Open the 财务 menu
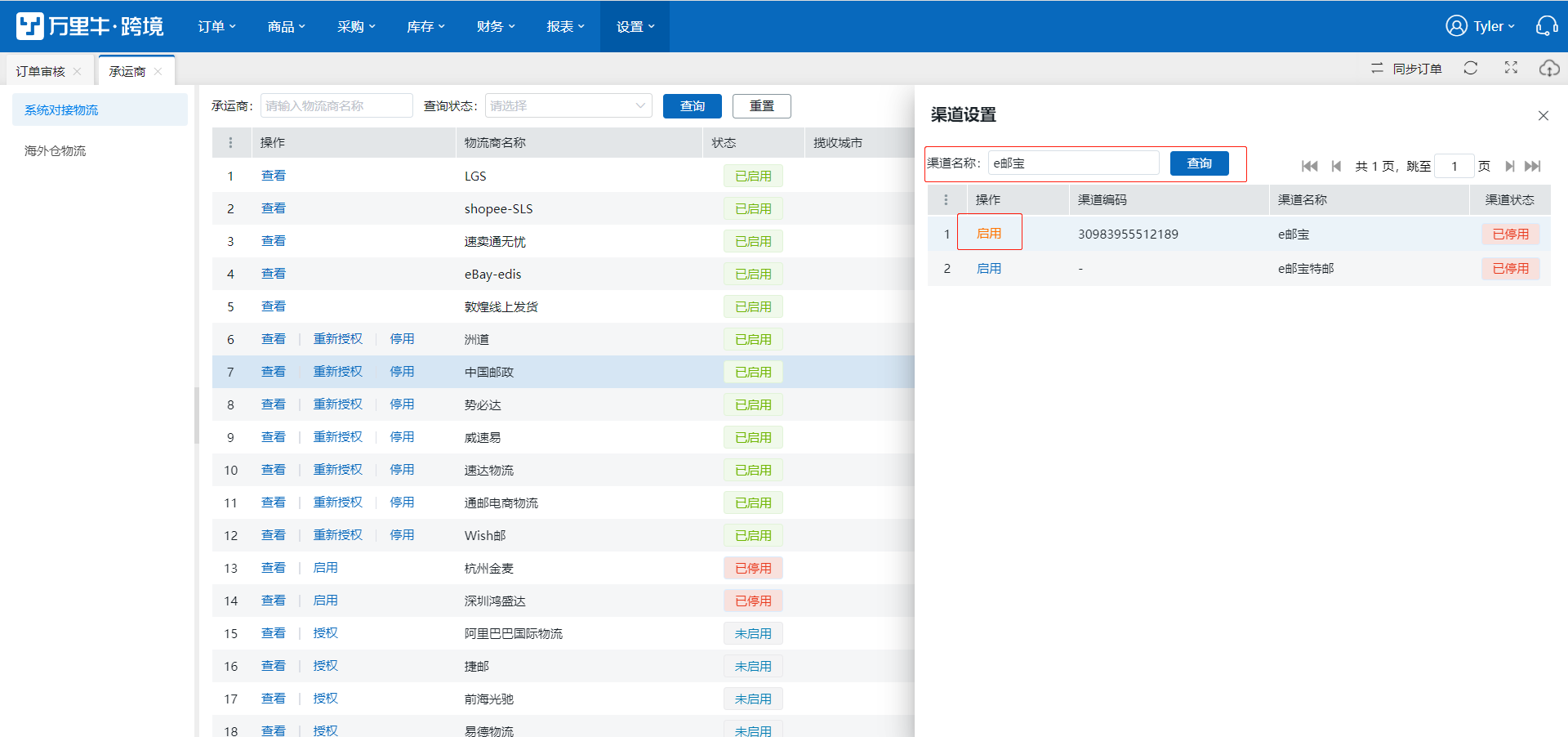Viewport: 1568px width, 737px height. coord(496,27)
